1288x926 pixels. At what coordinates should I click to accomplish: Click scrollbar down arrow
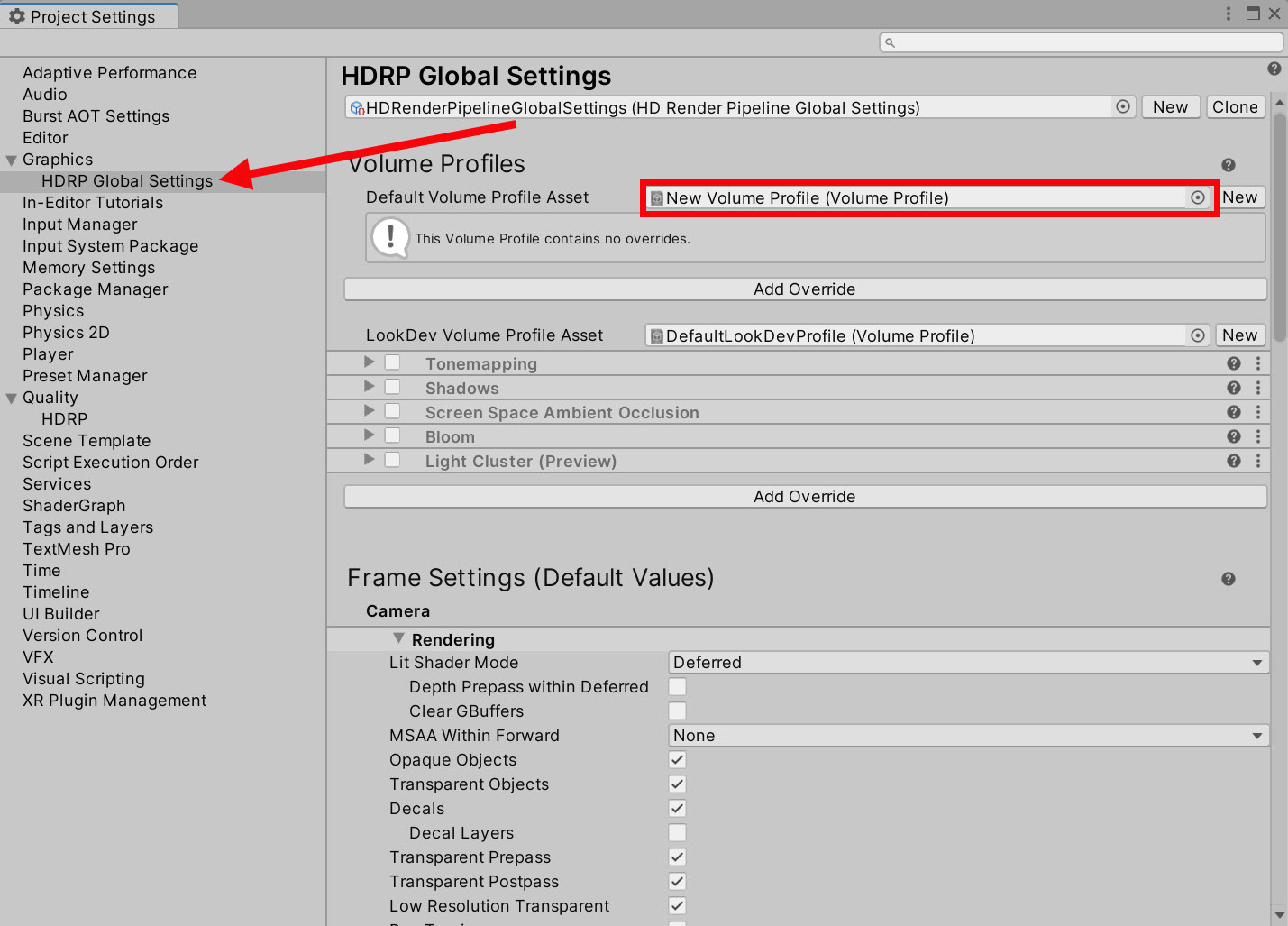pyautogui.click(x=1280, y=913)
